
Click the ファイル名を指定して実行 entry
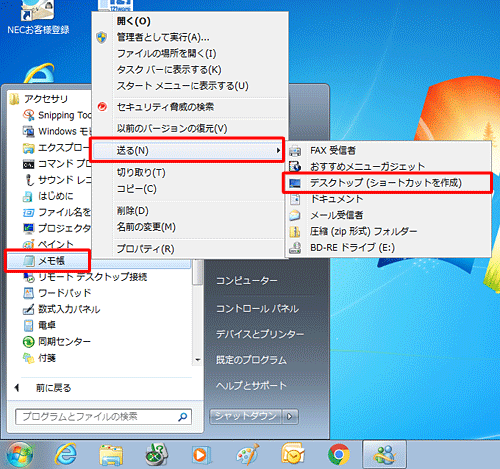[57, 212]
